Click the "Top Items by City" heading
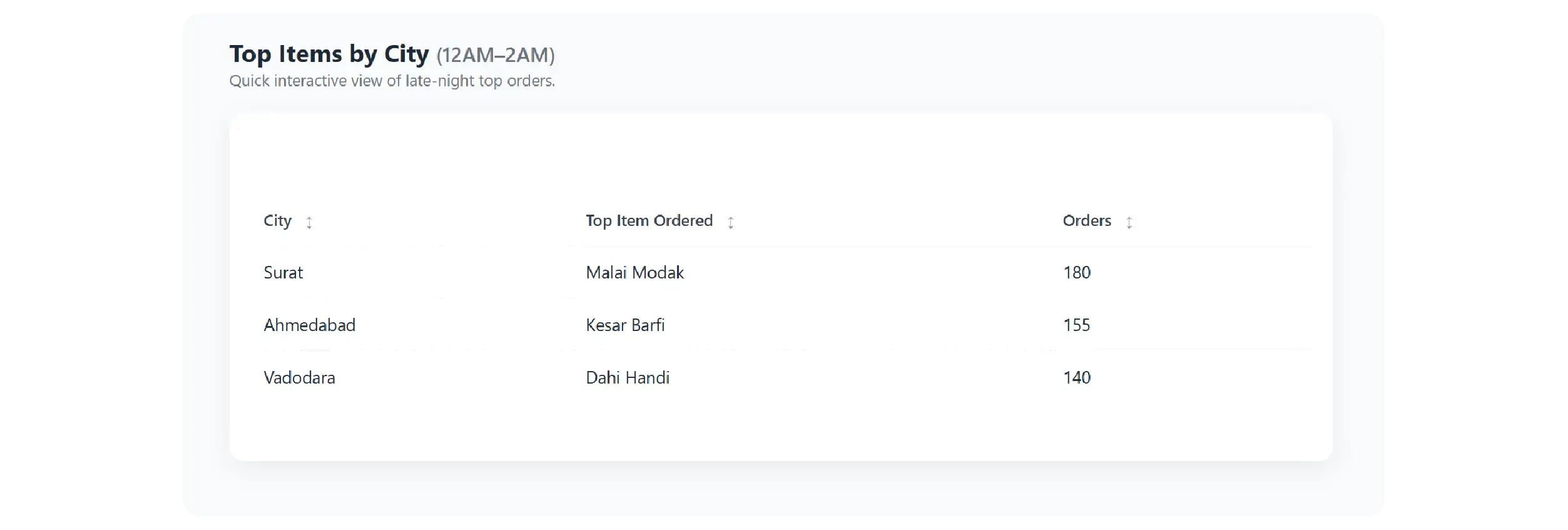1568x530 pixels. click(329, 54)
